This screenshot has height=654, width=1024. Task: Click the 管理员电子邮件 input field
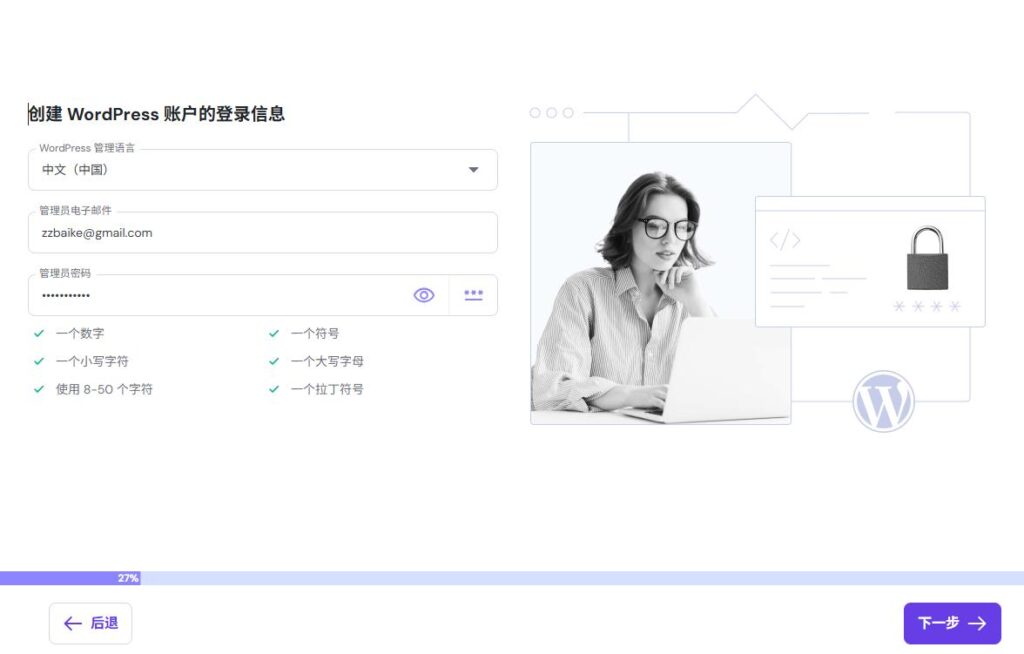coord(263,232)
